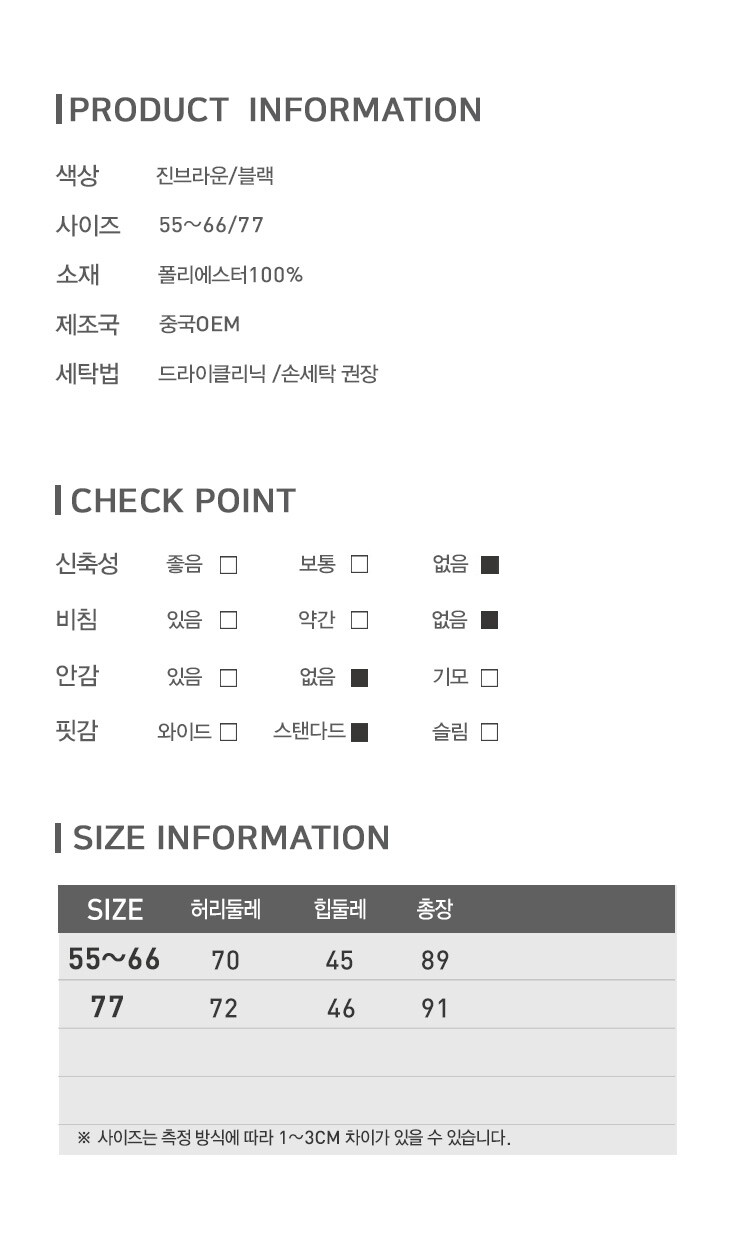Tick the 비침 약간 checkbox
Screen dimensions: 750x1237
coord(360,621)
